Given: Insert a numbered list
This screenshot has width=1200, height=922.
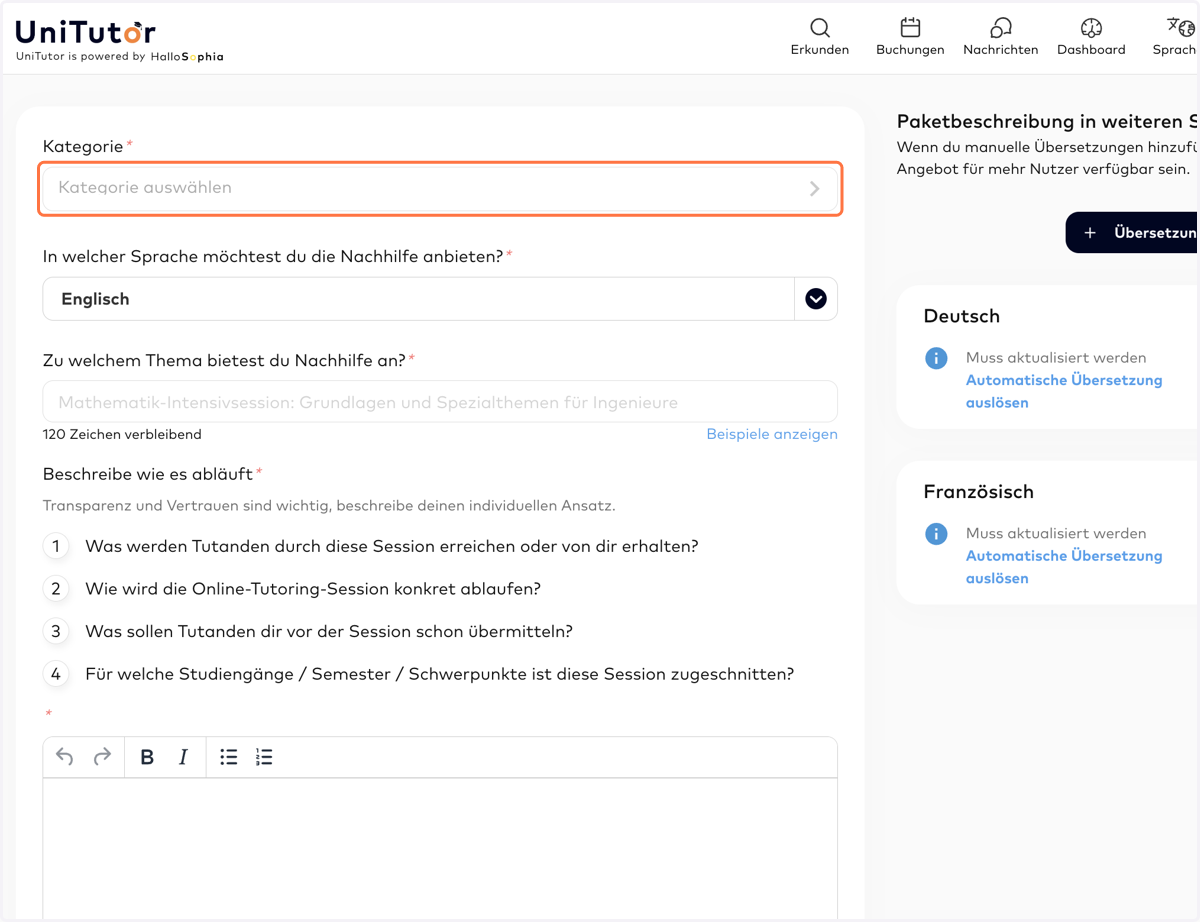Looking at the screenshot, I should click(264, 757).
